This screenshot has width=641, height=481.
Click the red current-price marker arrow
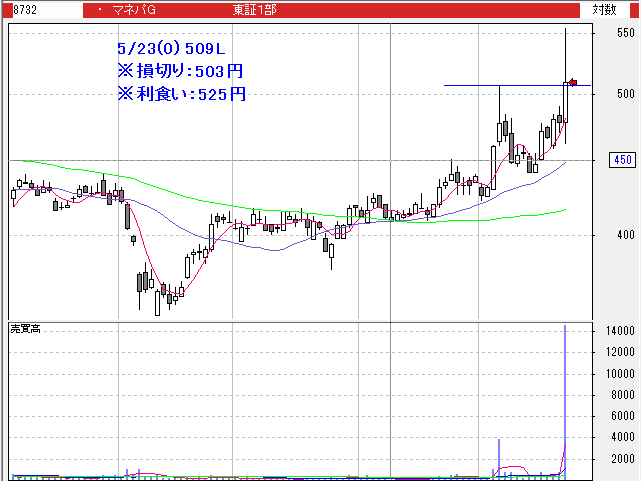(x=573, y=82)
